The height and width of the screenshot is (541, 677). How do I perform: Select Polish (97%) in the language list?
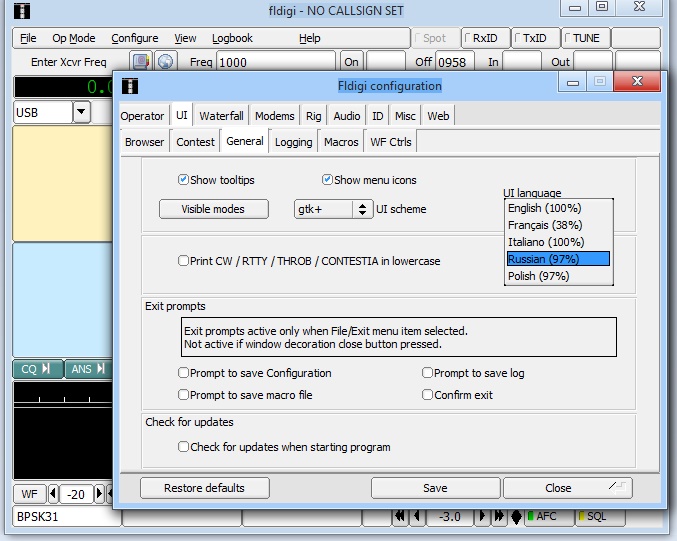coord(538,276)
